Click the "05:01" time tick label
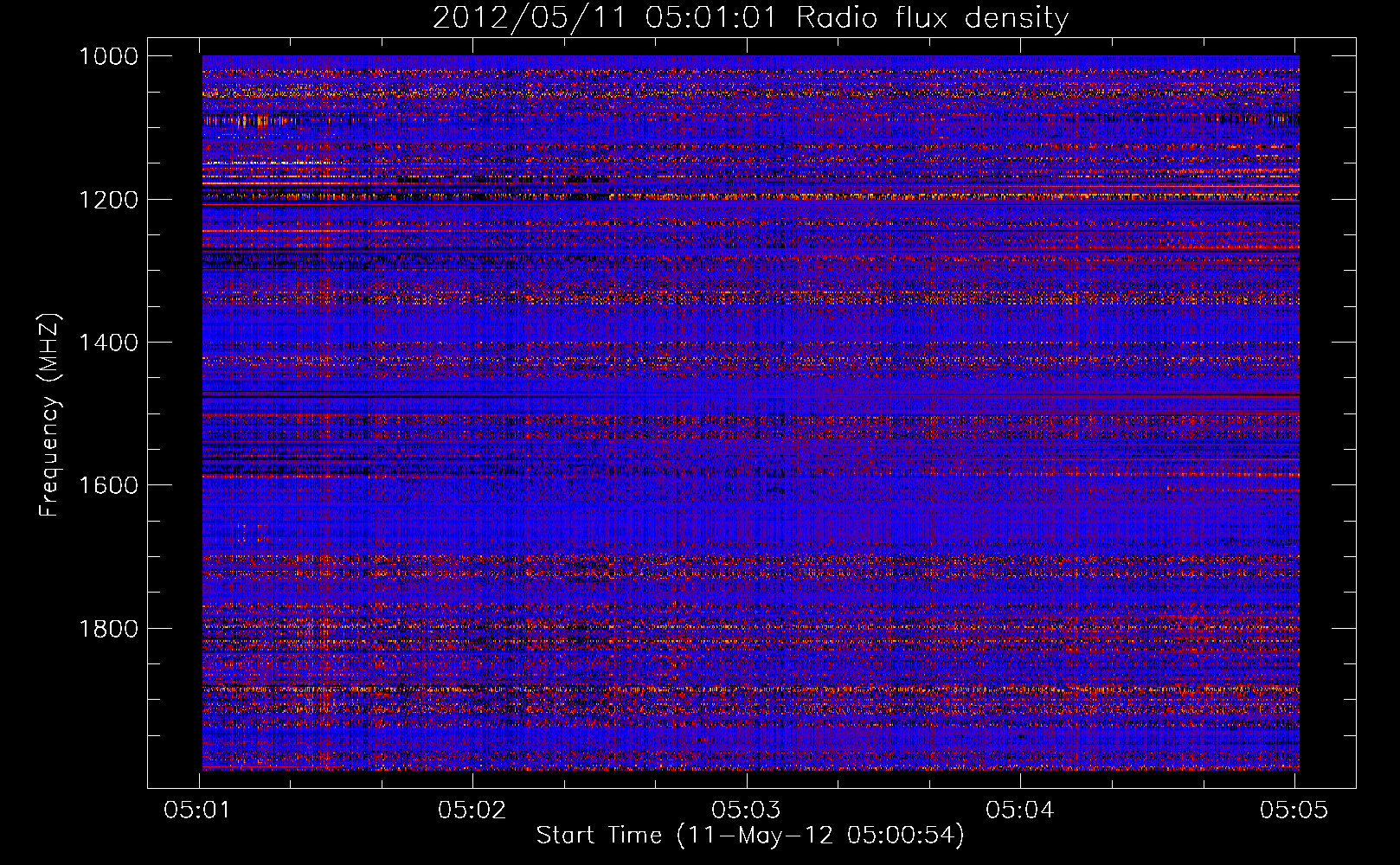This screenshot has height=865, width=1400. click(199, 810)
